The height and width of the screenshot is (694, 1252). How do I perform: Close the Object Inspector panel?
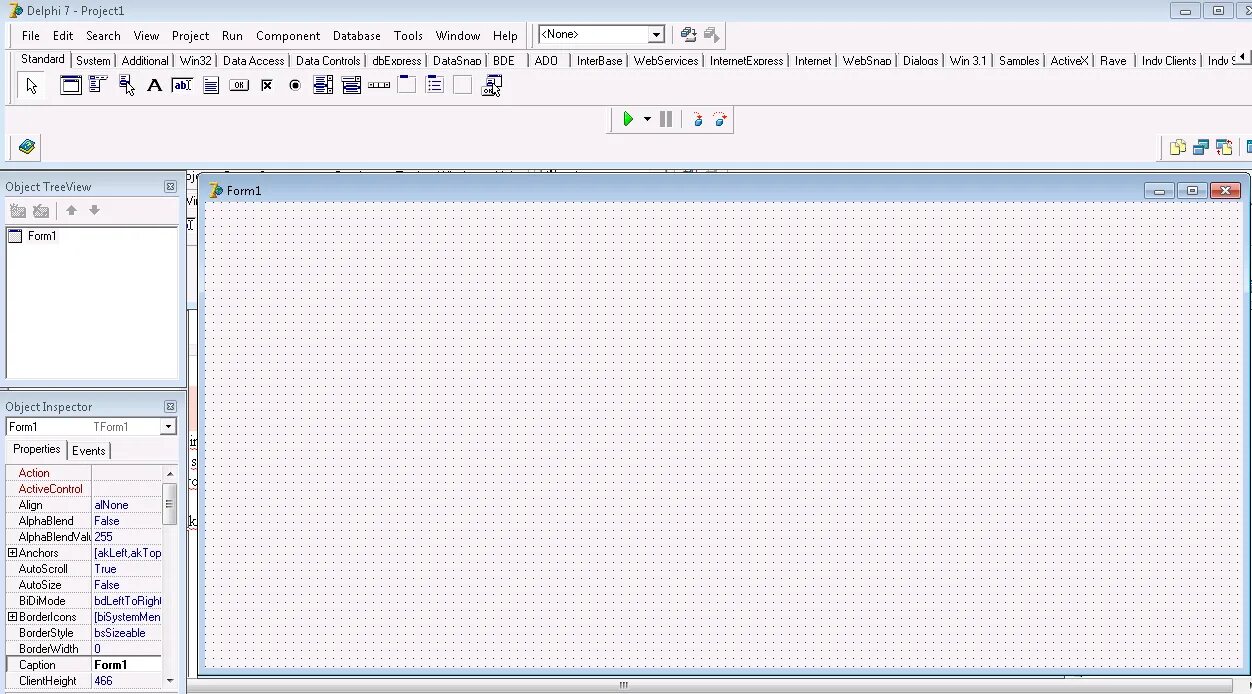pos(170,407)
